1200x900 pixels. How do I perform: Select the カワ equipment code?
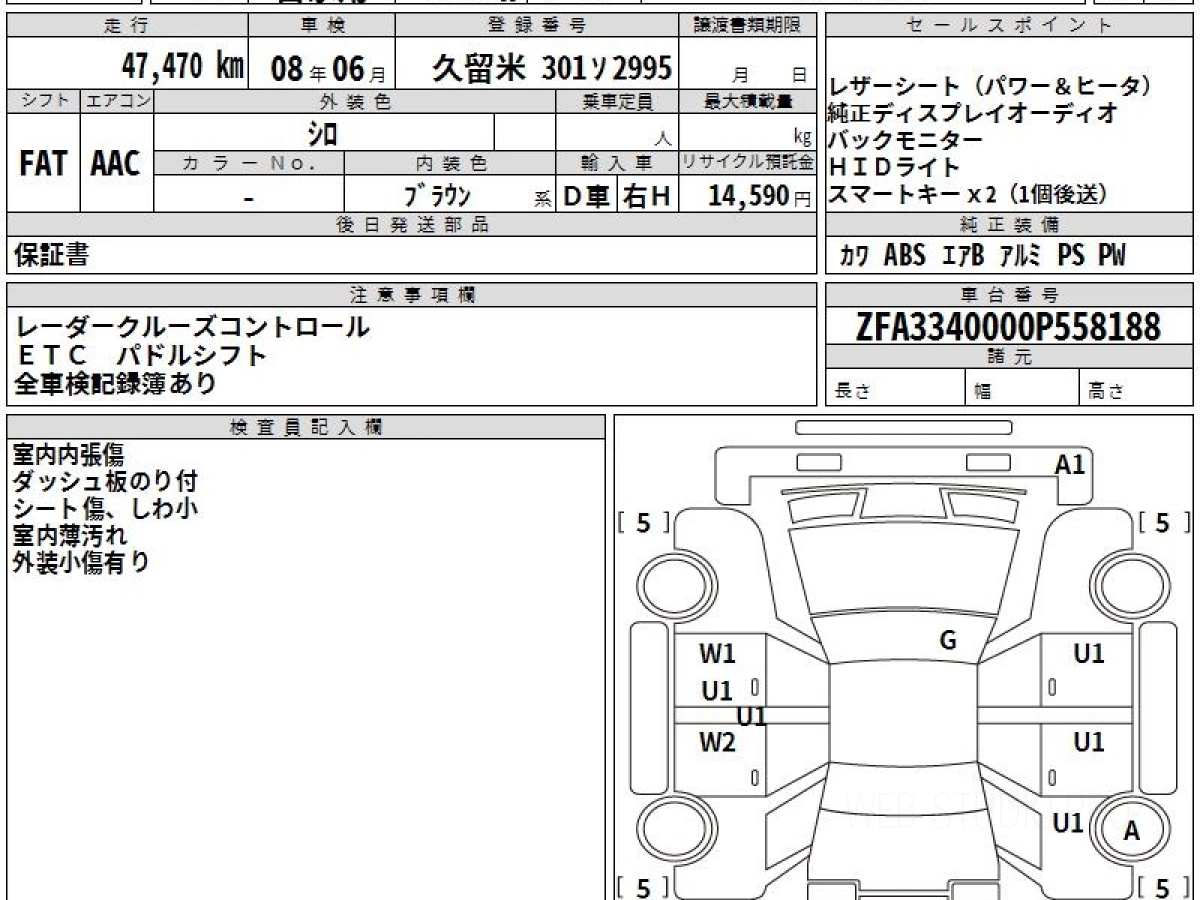click(x=854, y=256)
